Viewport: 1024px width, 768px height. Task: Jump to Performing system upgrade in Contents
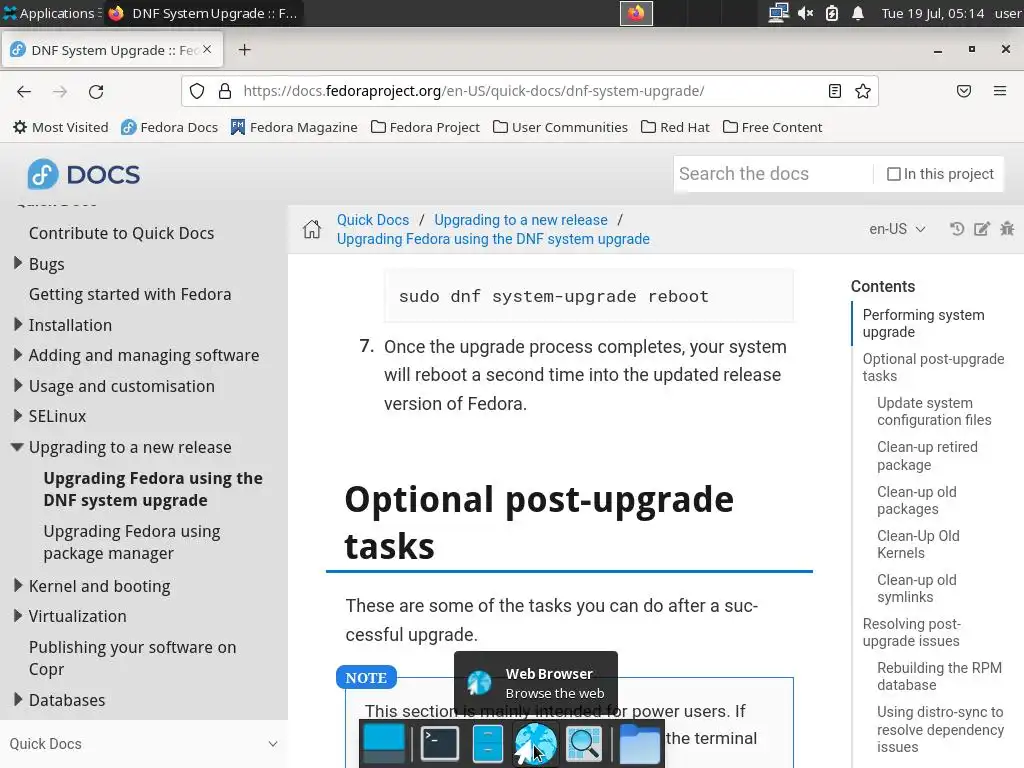point(923,323)
